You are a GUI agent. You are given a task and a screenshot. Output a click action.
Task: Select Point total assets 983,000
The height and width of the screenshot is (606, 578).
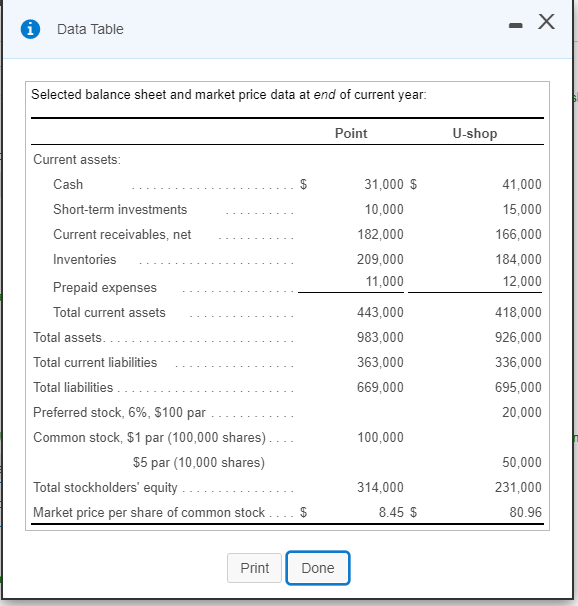click(380, 337)
